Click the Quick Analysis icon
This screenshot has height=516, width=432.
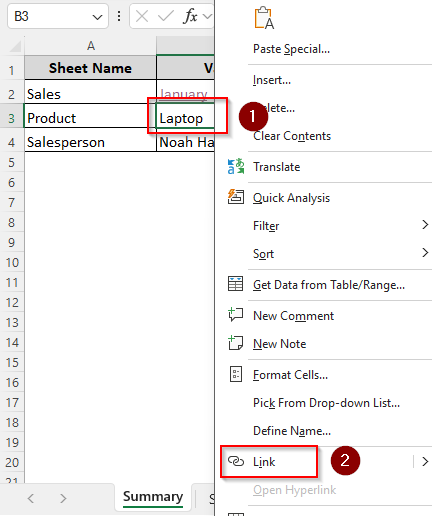click(236, 196)
